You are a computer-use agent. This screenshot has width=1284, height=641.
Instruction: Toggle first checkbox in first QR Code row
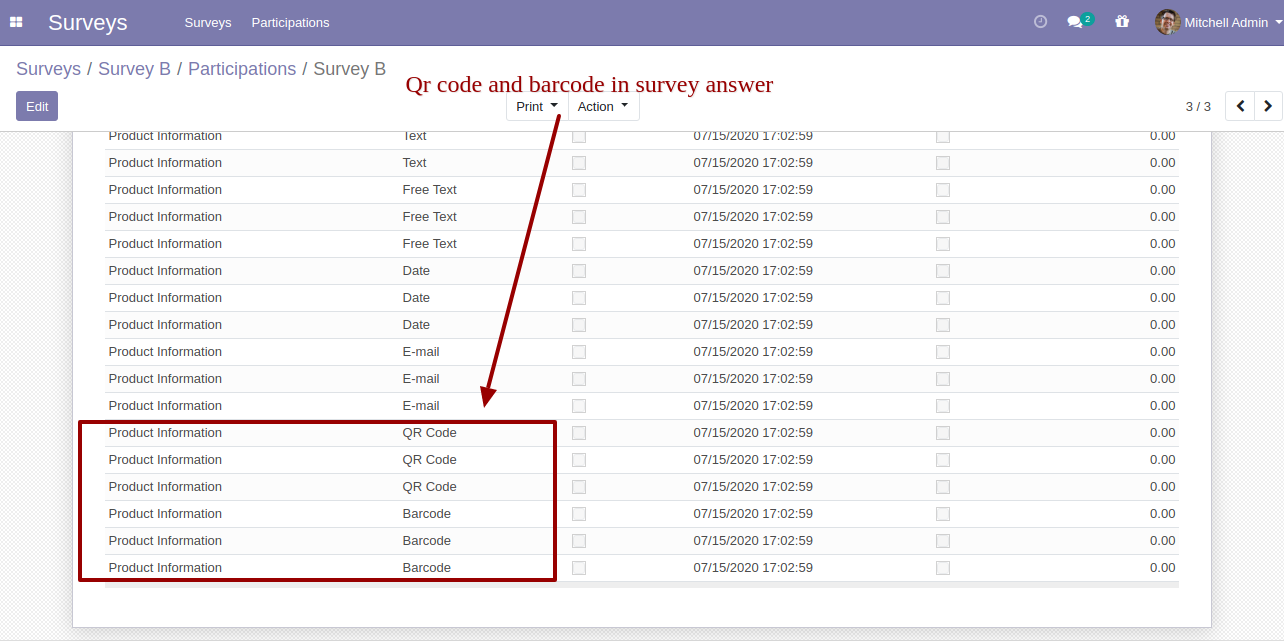pyautogui.click(x=579, y=433)
